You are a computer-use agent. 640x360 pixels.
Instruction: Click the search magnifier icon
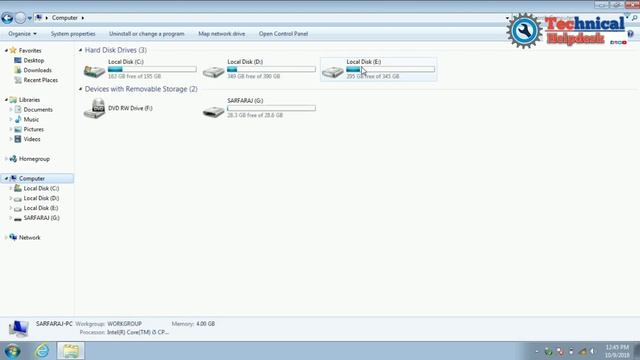pyautogui.click(x=634, y=18)
